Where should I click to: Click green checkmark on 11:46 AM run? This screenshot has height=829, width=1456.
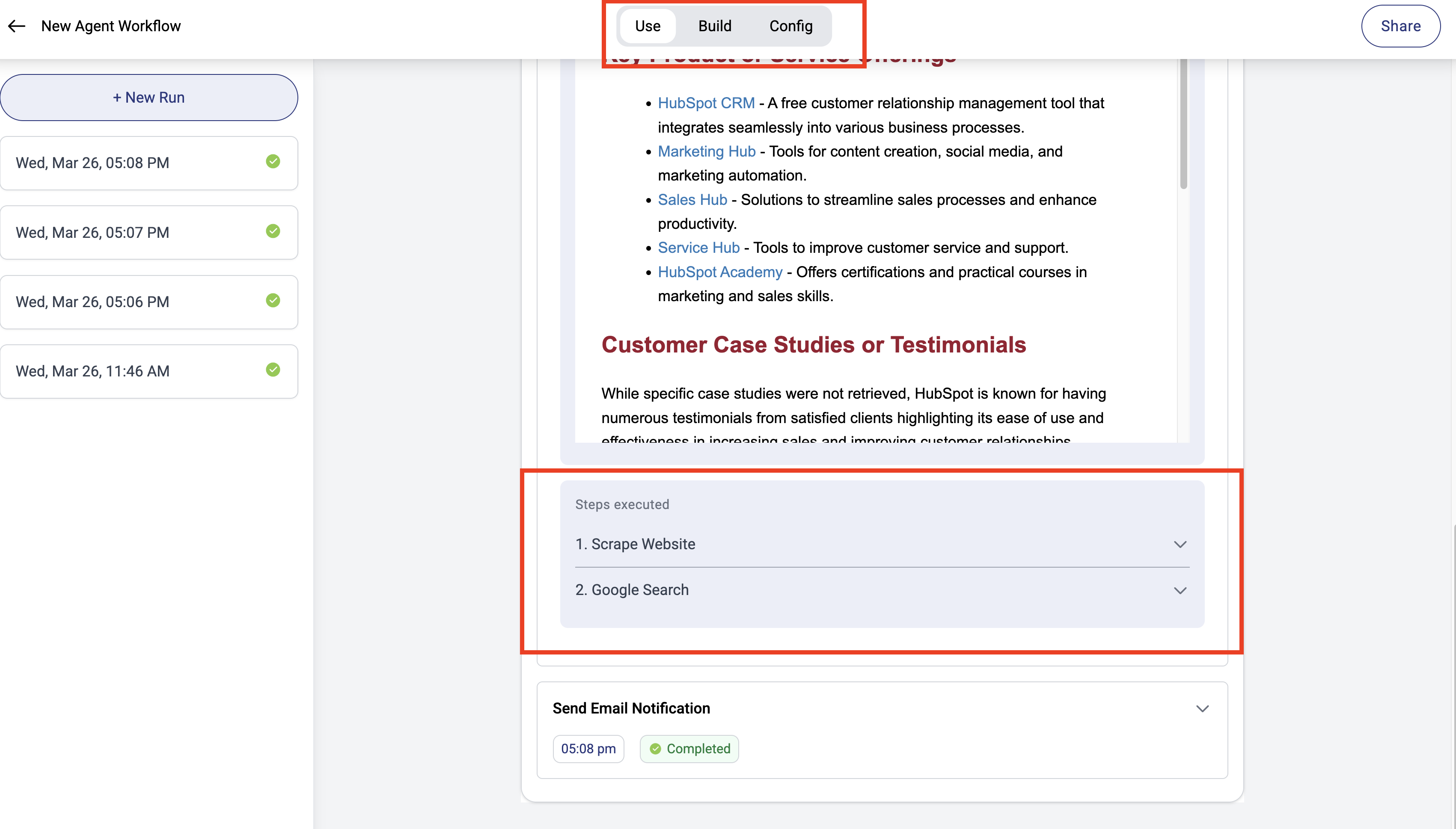click(x=273, y=370)
